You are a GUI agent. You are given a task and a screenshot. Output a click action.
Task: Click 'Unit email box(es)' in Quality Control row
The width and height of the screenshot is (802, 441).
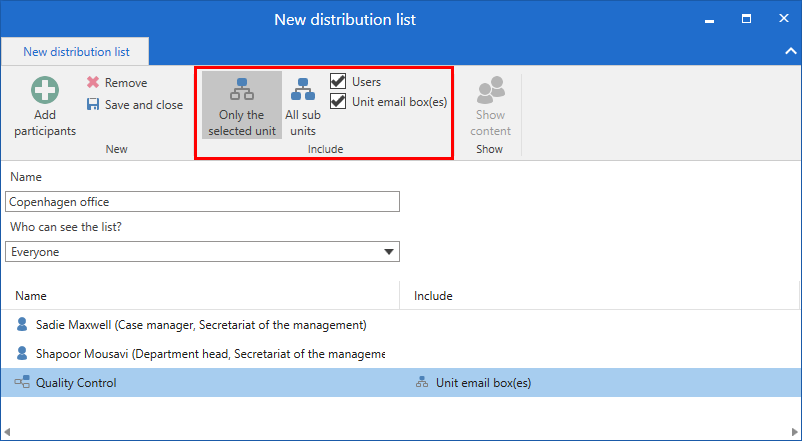pyautogui.click(x=483, y=383)
